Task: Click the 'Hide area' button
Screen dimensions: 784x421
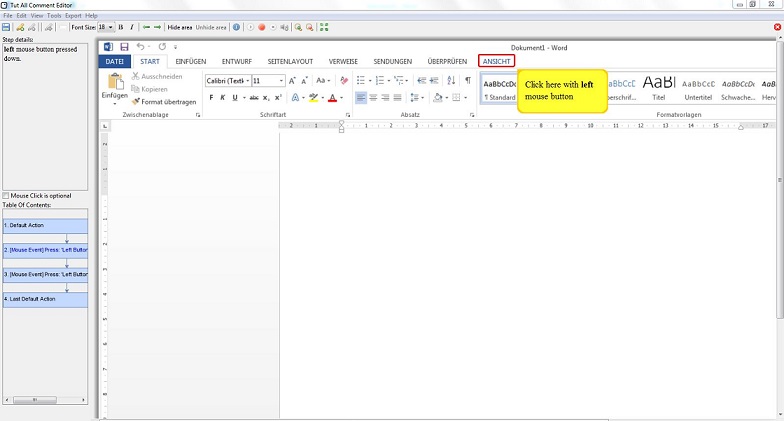Action: pos(180,27)
